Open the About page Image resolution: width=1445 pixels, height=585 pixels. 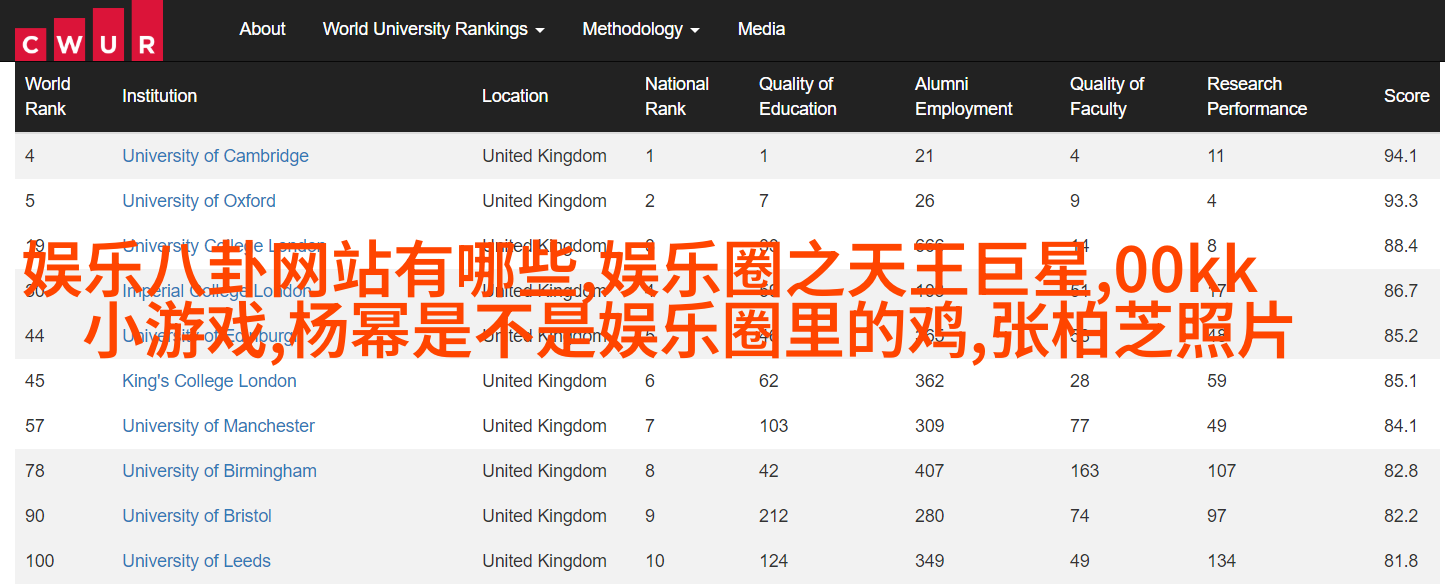(262, 29)
